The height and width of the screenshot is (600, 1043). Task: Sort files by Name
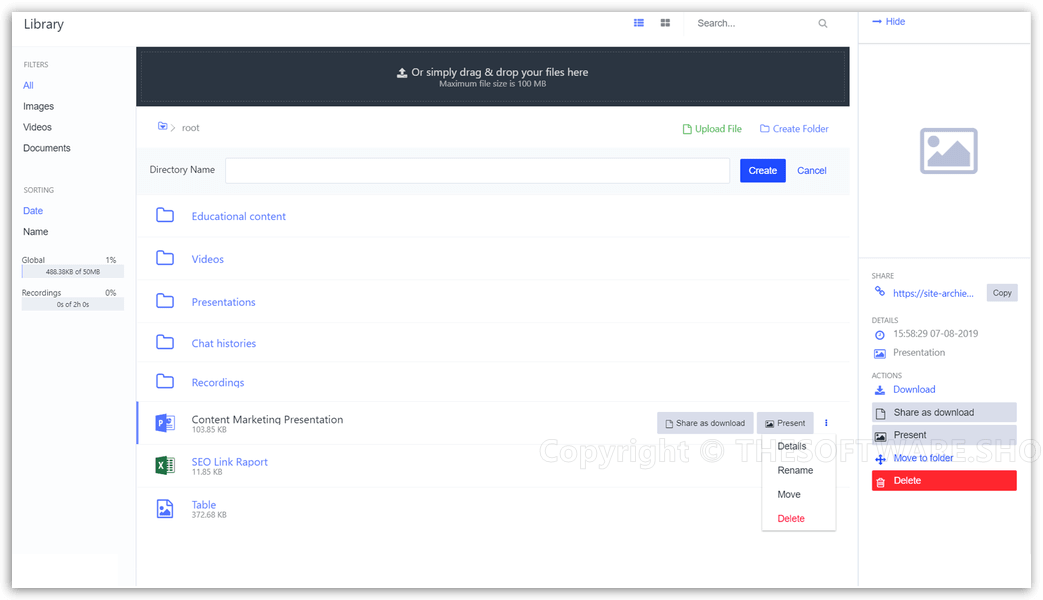tap(36, 232)
